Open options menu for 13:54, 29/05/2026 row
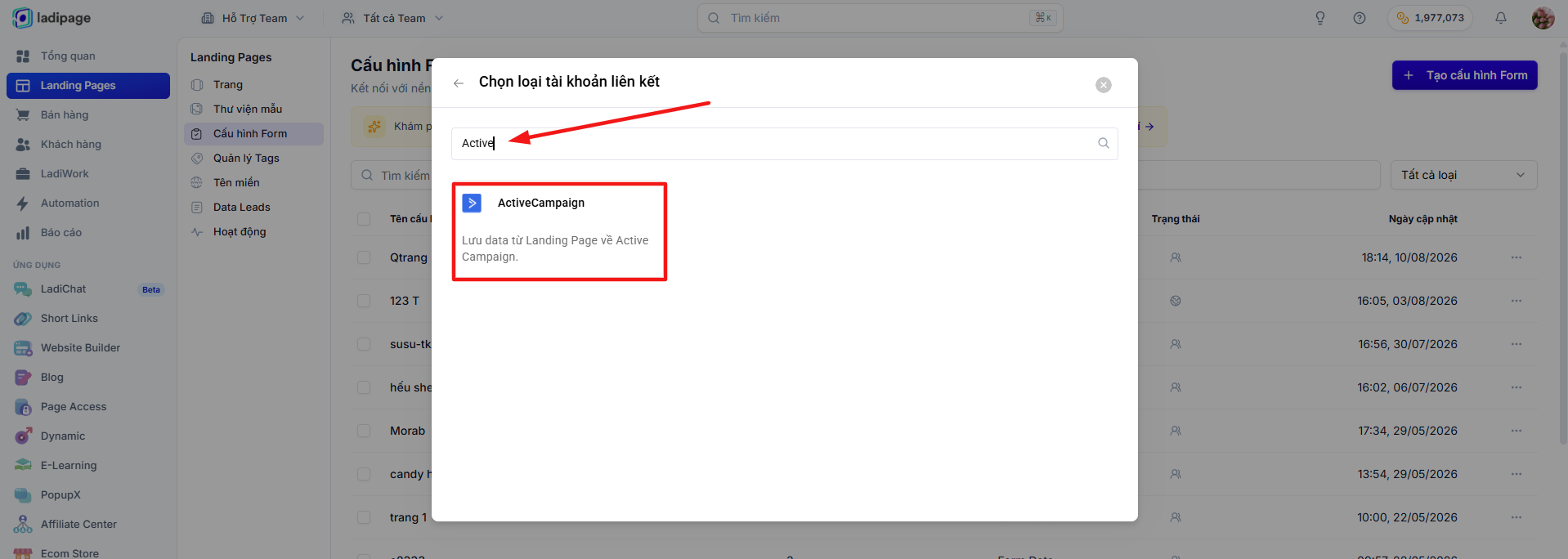1568x559 pixels. click(1516, 474)
